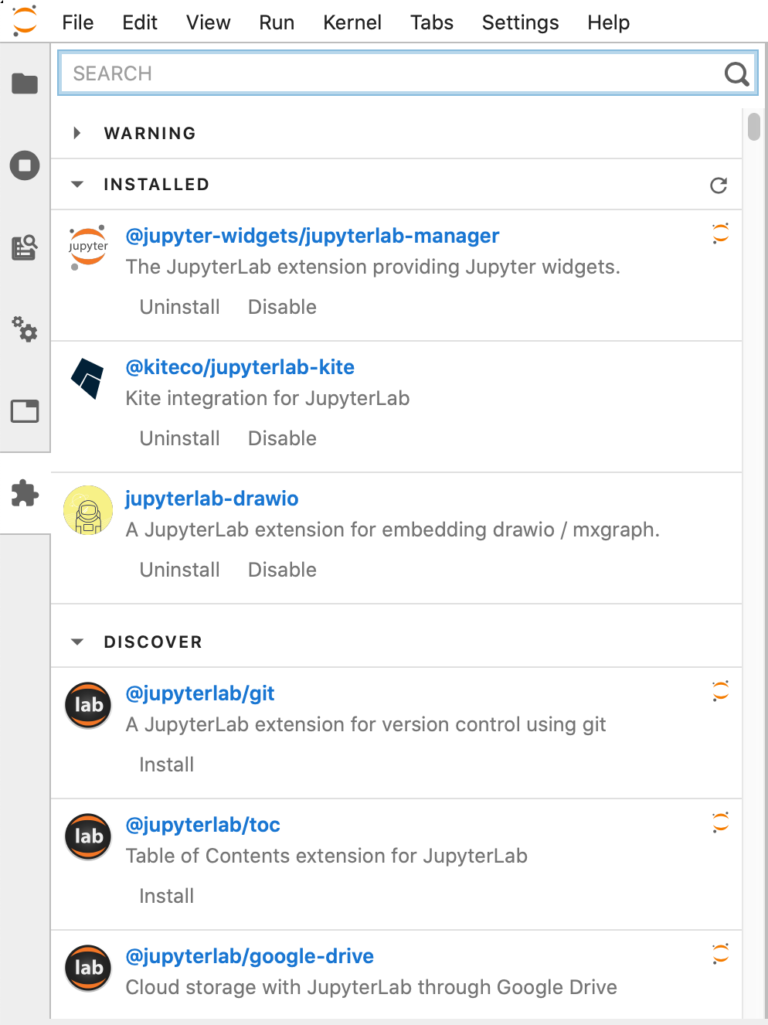The image size is (768, 1025).
Task: Collapse the Installed section
Action: click(x=78, y=184)
